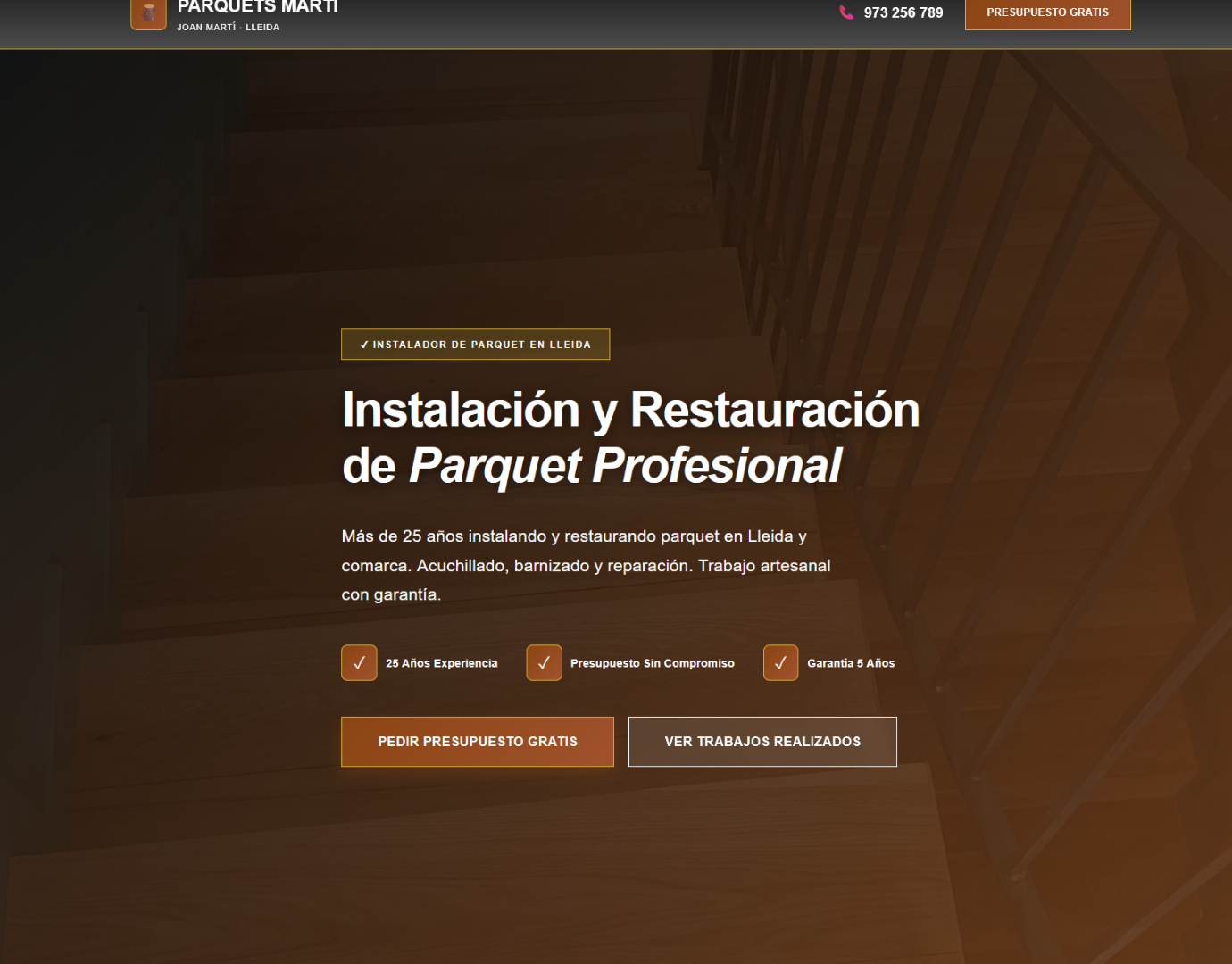Click the JOAN MARTÍ · LLEIDA subtitle

(x=227, y=27)
